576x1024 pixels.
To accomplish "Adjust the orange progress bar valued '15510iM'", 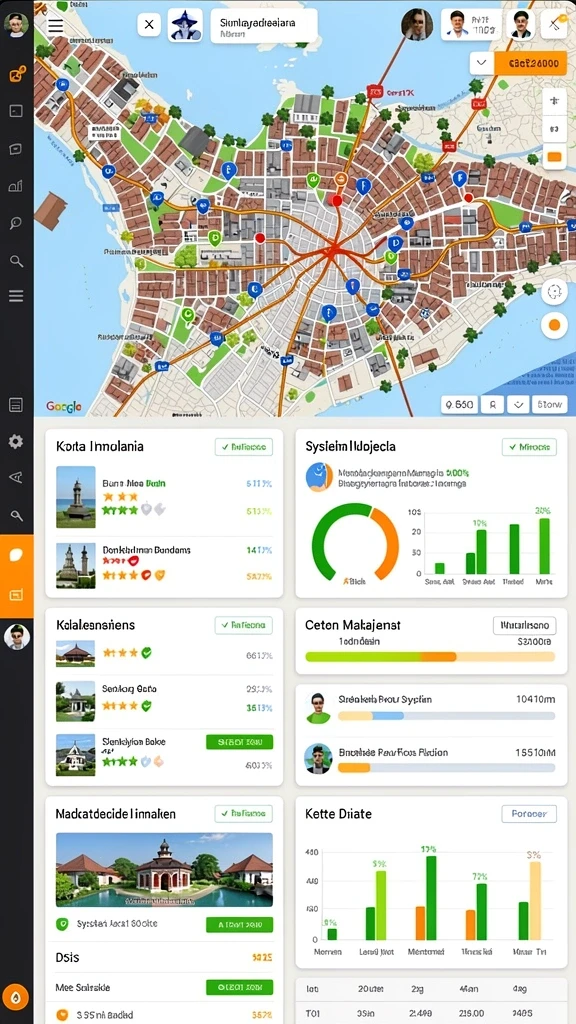I will [447, 768].
